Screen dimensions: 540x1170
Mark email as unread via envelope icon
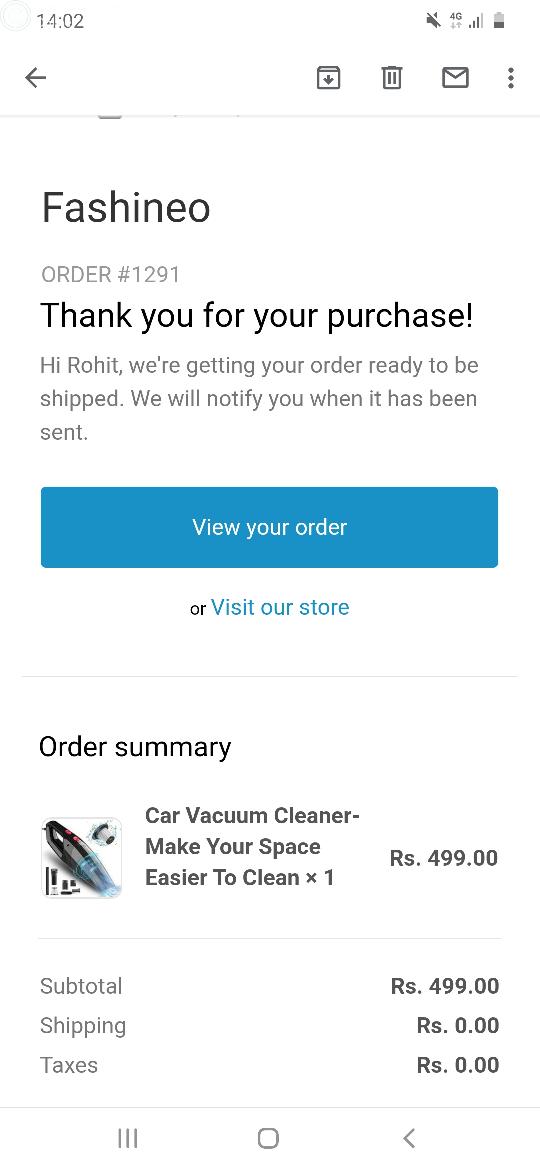point(455,77)
